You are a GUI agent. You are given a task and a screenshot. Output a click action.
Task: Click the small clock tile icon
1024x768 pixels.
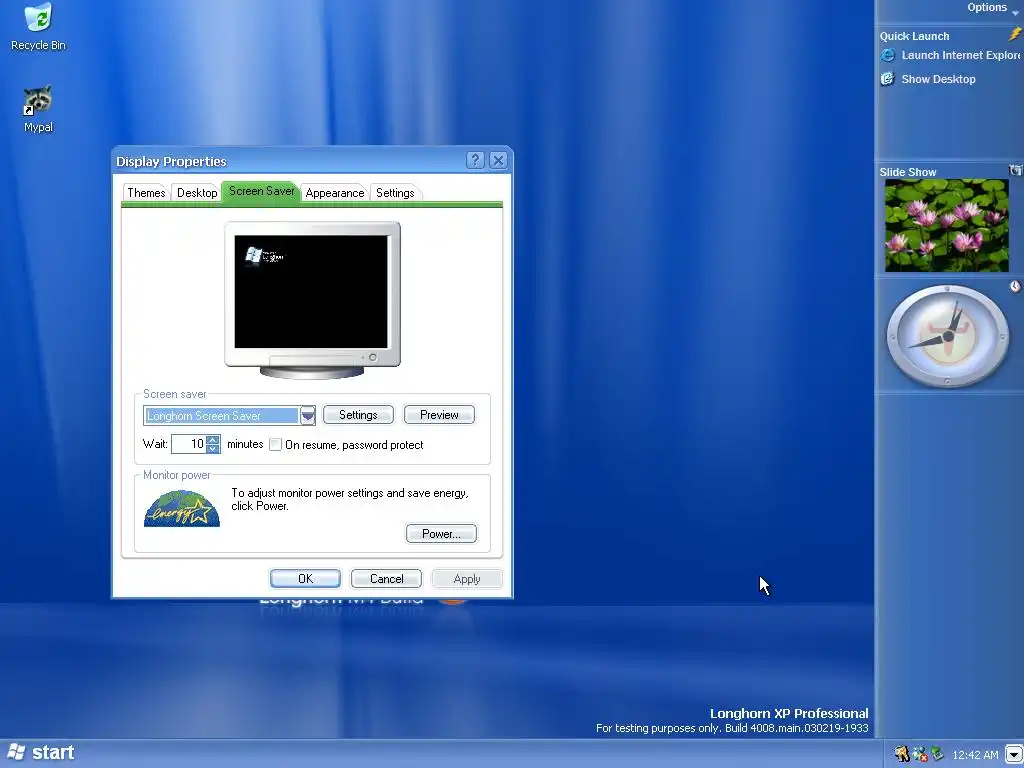tap(1015, 286)
